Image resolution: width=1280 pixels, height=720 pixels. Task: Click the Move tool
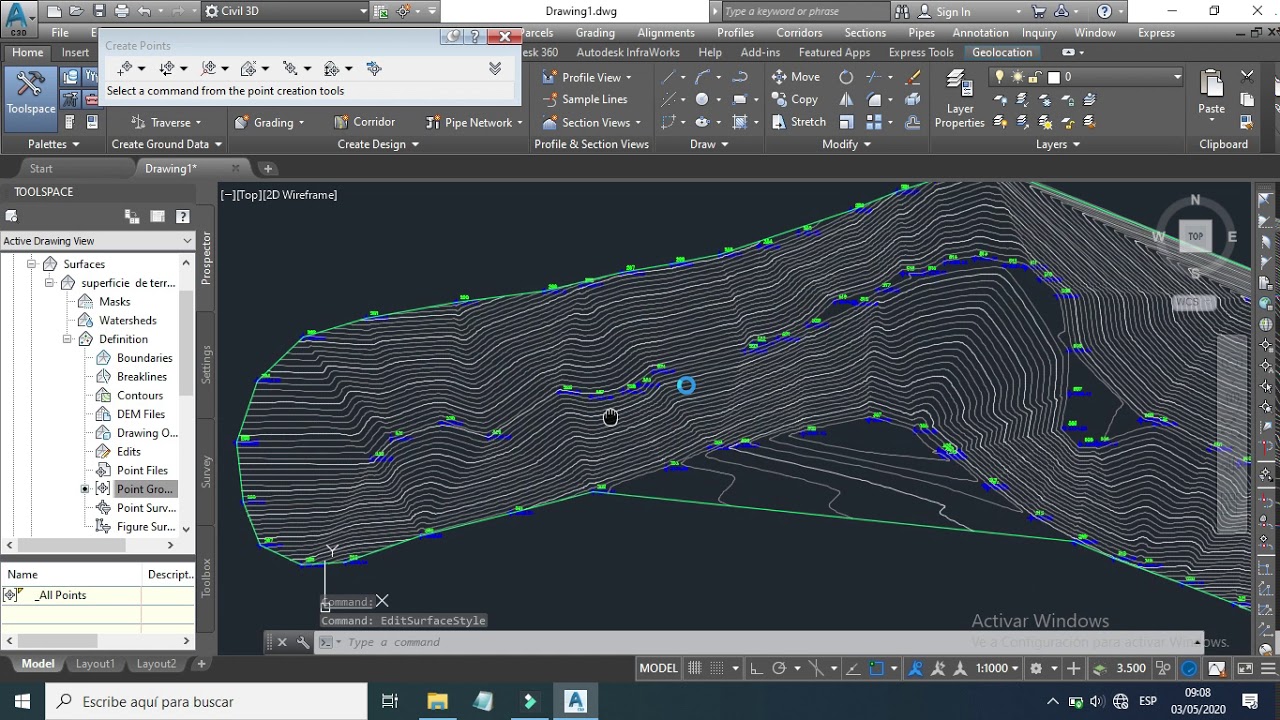coord(796,77)
